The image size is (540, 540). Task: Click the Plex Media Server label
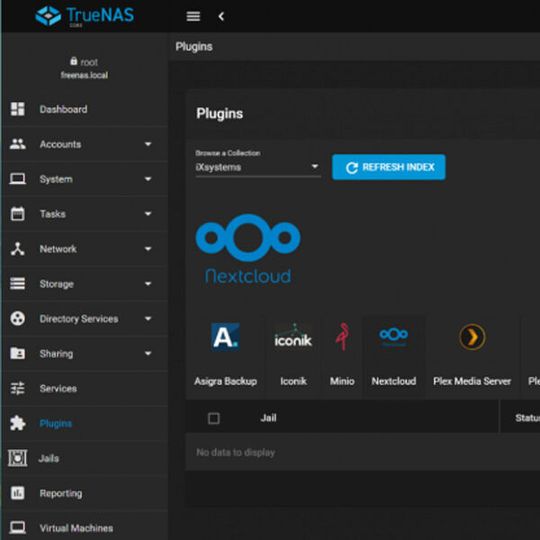[x=472, y=381]
